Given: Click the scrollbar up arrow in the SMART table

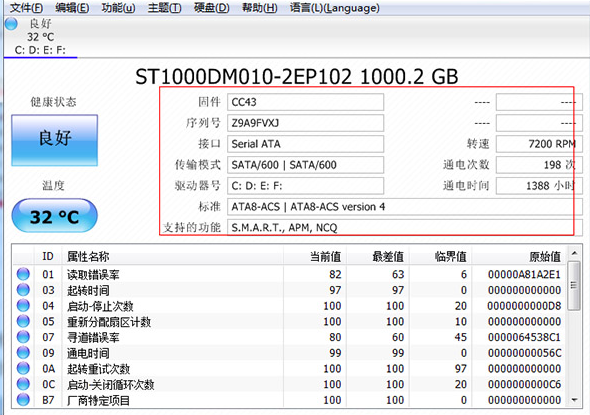Looking at the screenshot, I should click(x=574, y=253).
